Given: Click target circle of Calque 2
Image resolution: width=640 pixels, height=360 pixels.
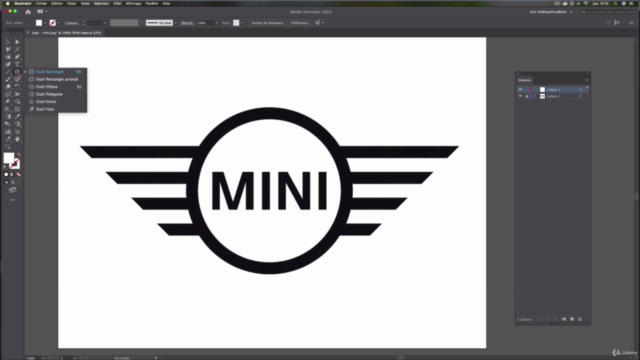Looking at the screenshot, I should click(580, 89).
